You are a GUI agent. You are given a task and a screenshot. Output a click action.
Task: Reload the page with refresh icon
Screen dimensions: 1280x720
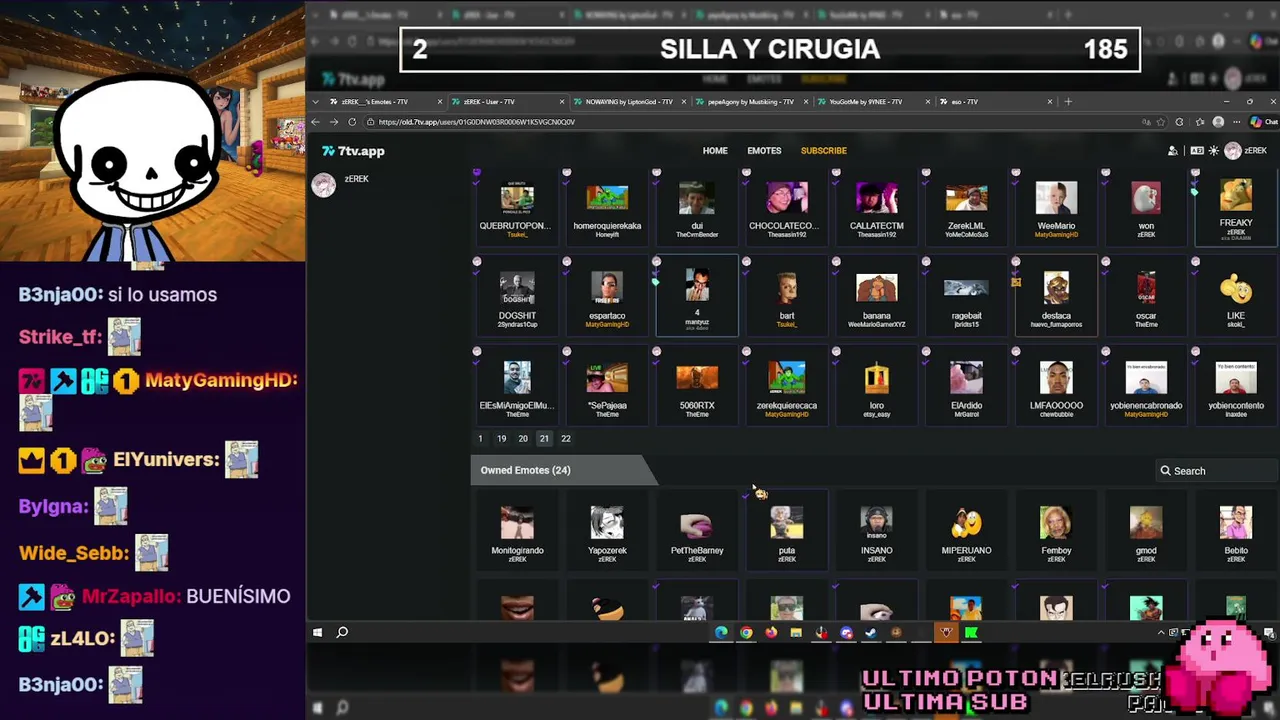pyautogui.click(x=352, y=122)
